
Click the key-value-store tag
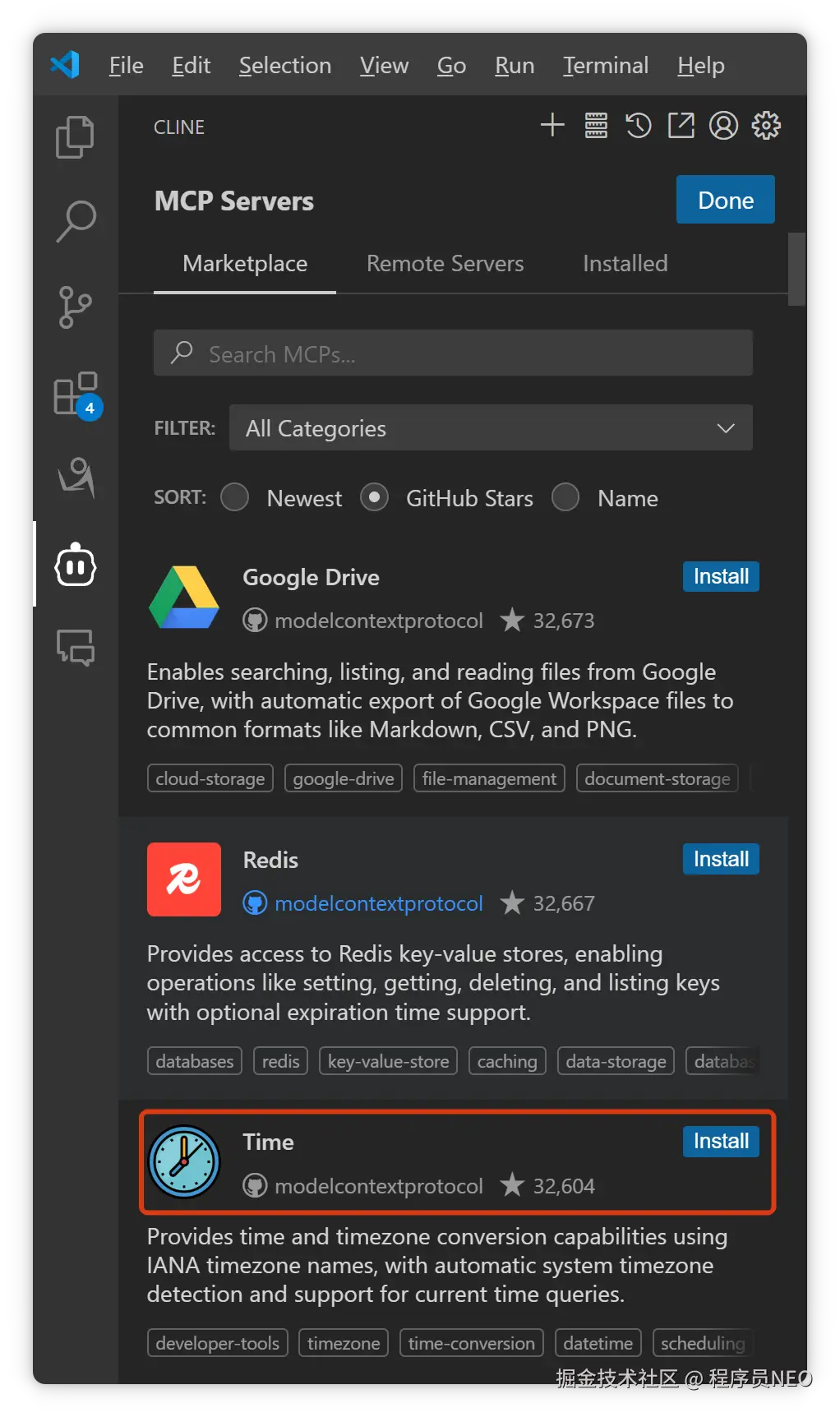pos(388,1061)
